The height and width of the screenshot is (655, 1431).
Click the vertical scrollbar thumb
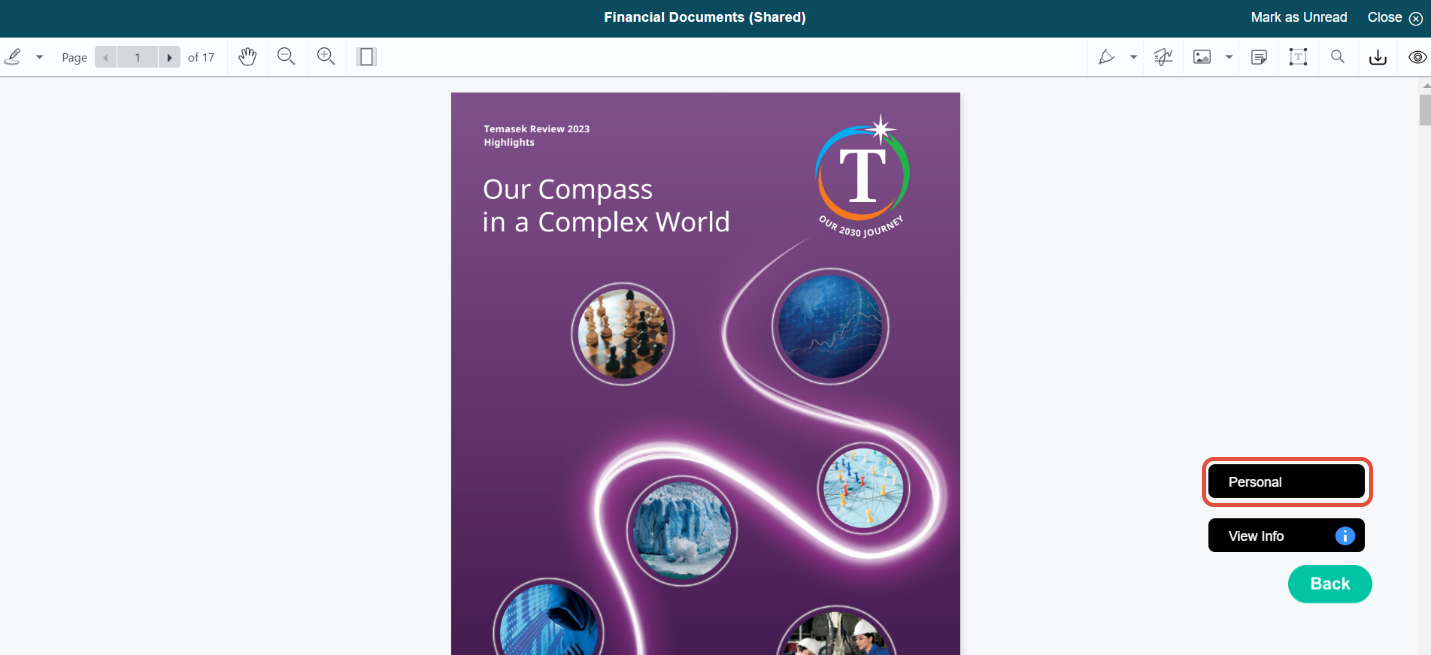(x=1424, y=109)
